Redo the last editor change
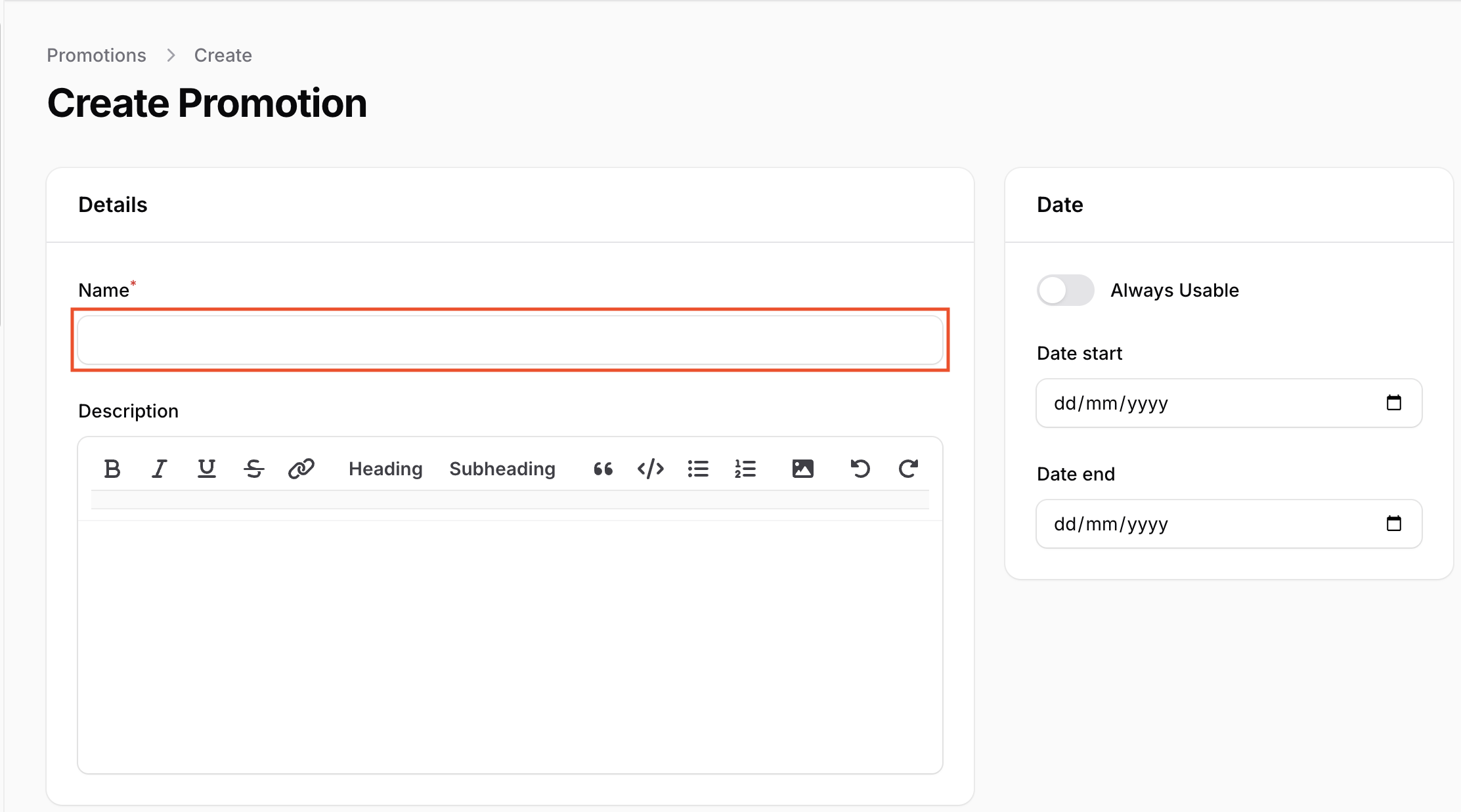The image size is (1461, 812). pyautogui.click(x=908, y=469)
